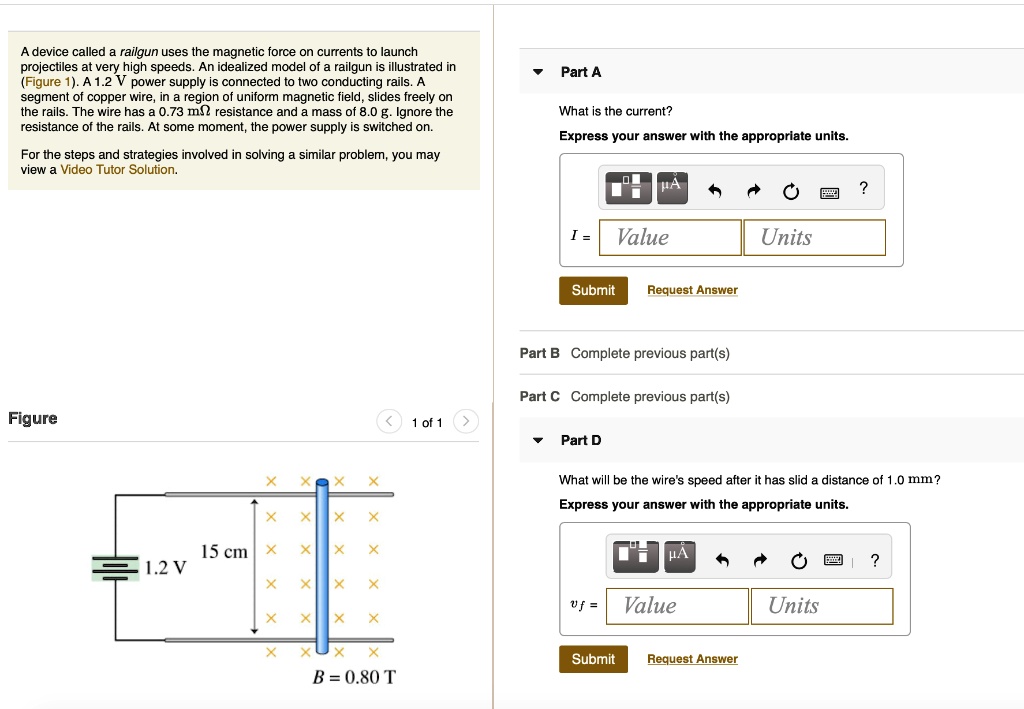Undo your entry in Part A toolbar
The height and width of the screenshot is (709, 1024).
[716, 188]
